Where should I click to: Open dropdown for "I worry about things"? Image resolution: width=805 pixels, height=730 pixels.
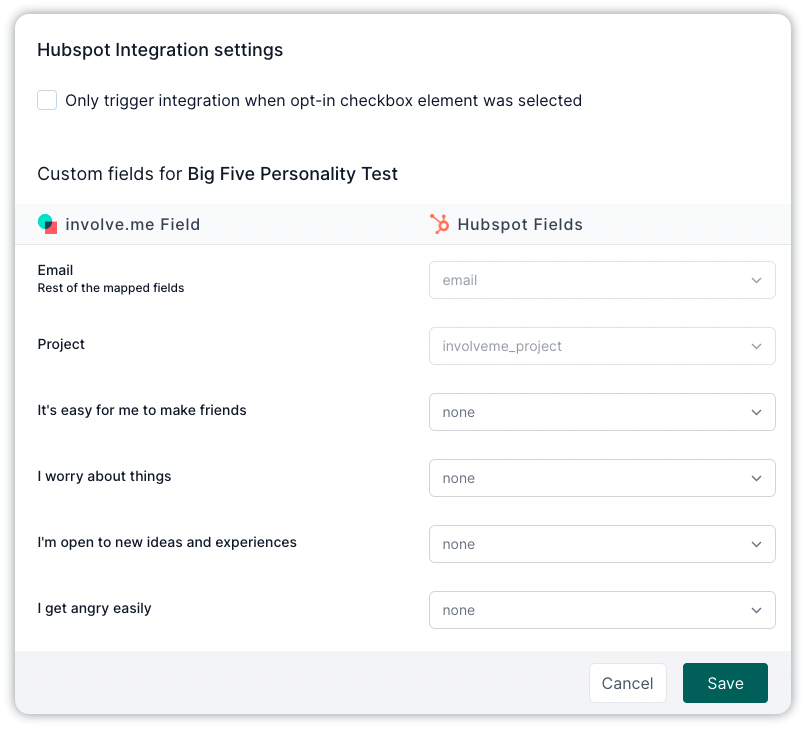(602, 478)
